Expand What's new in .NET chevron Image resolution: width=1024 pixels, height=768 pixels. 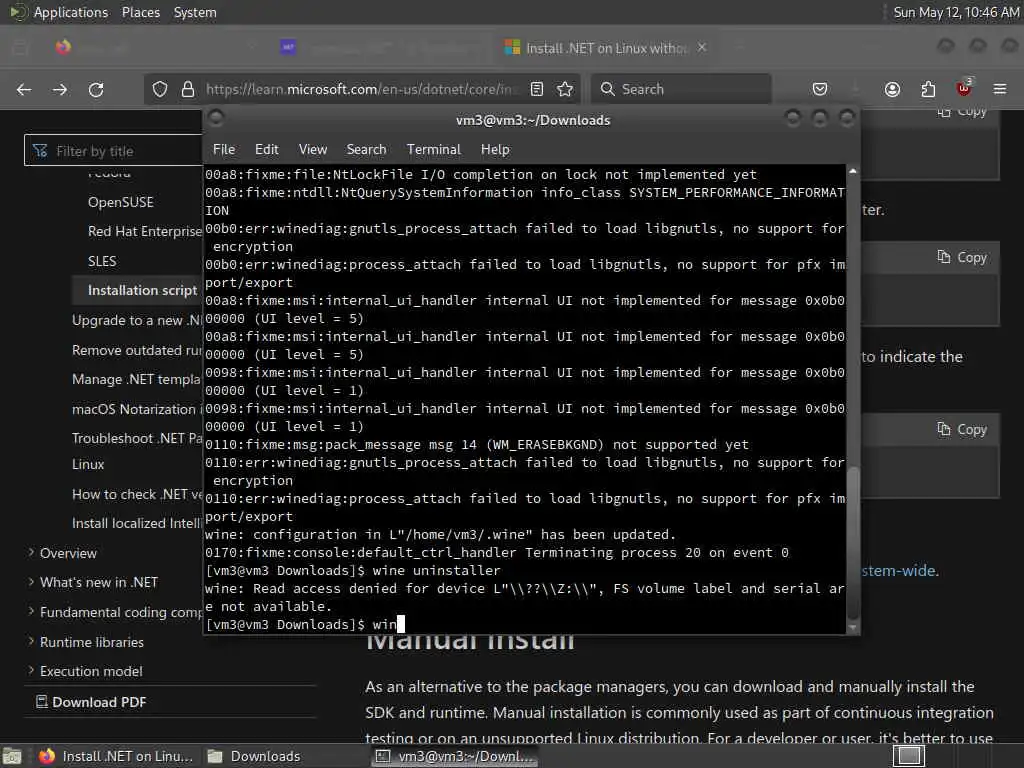[31, 581]
